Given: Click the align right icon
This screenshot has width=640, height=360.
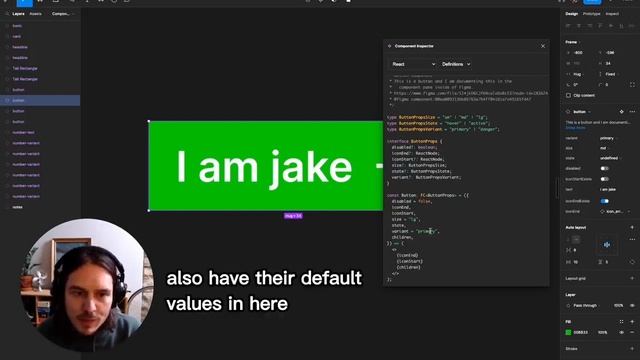Looking at the screenshot, I should click(x=589, y=26).
